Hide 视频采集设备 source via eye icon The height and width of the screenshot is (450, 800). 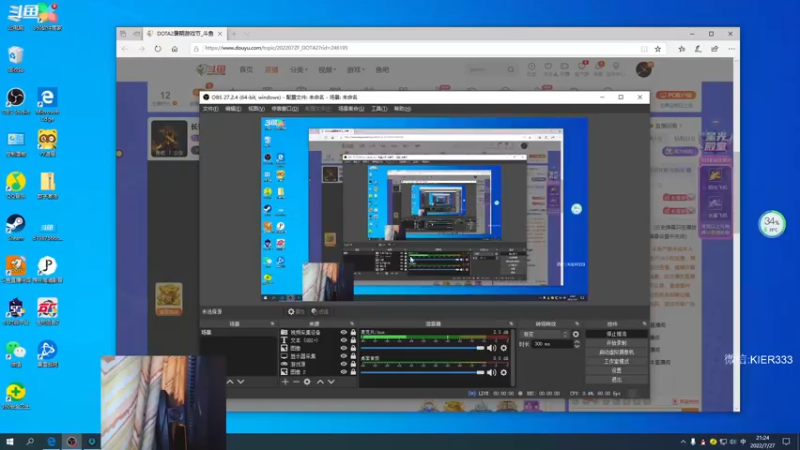point(343,332)
